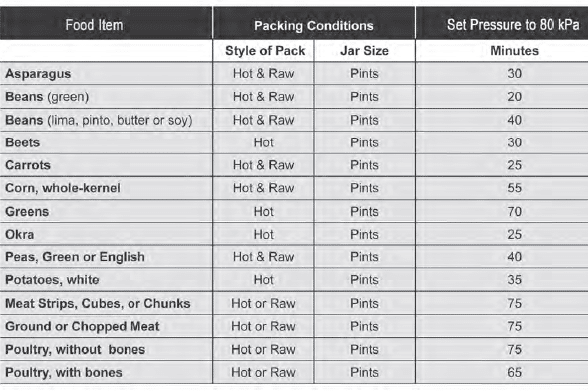Click the Beans (green) food item

(x=47, y=97)
